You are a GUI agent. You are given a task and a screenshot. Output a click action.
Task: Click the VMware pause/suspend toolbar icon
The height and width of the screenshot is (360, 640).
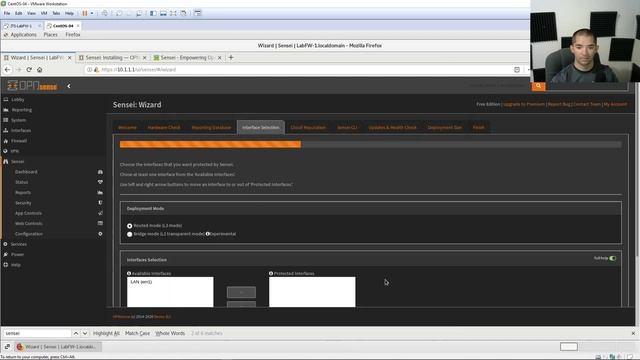85,13
